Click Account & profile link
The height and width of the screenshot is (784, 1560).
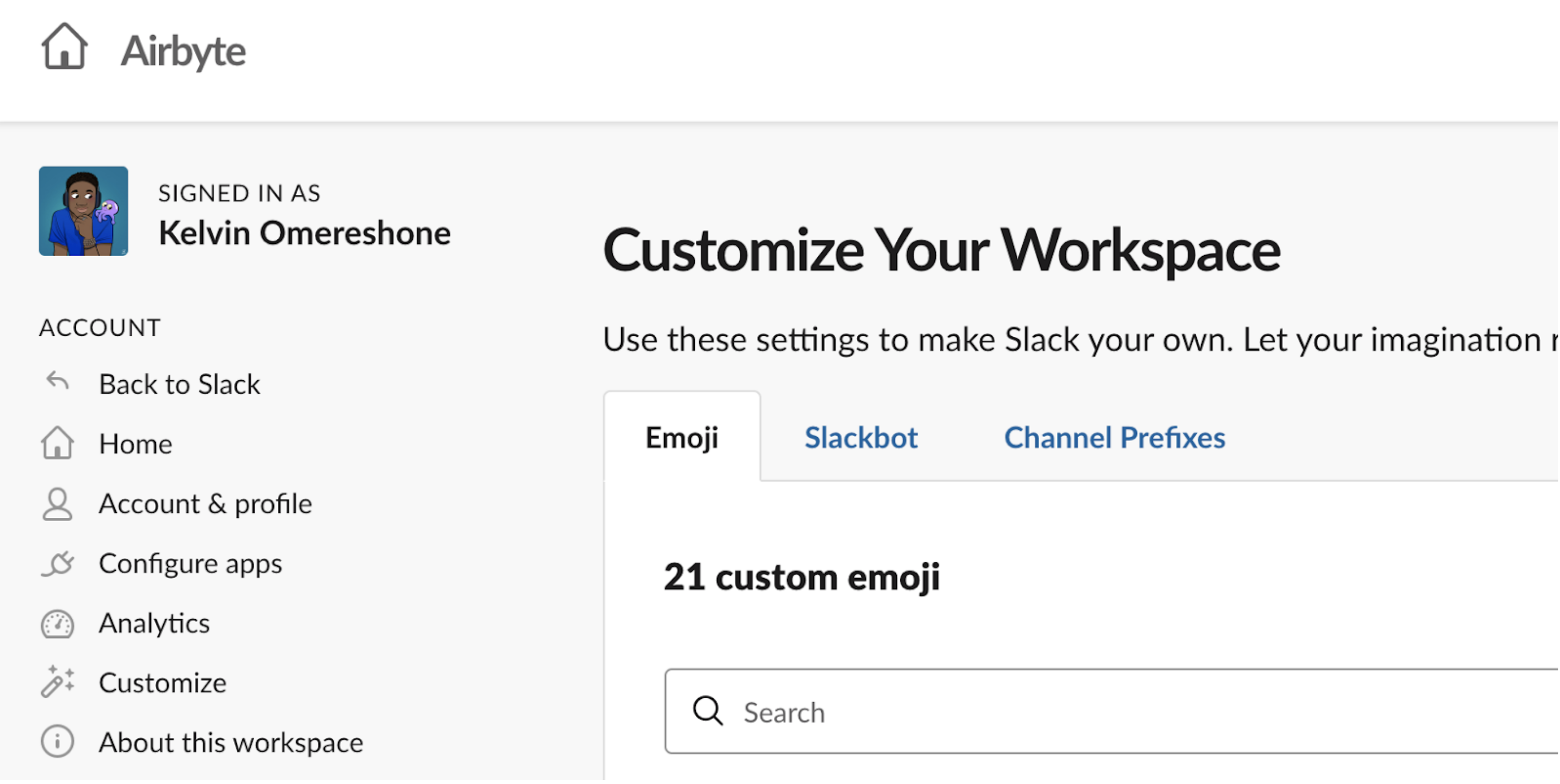tap(205, 504)
